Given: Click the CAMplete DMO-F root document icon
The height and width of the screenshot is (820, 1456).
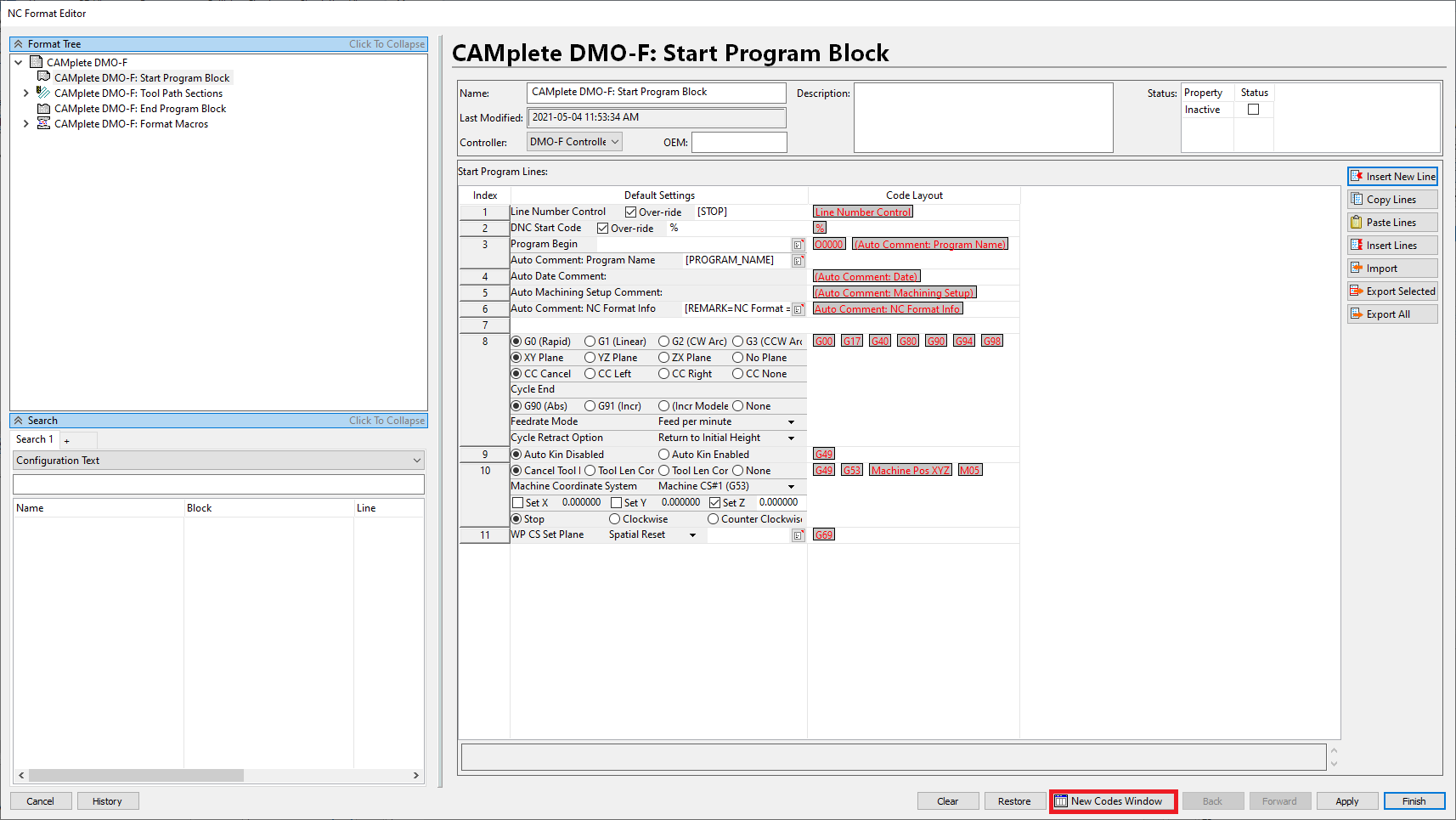Looking at the screenshot, I should (36, 62).
